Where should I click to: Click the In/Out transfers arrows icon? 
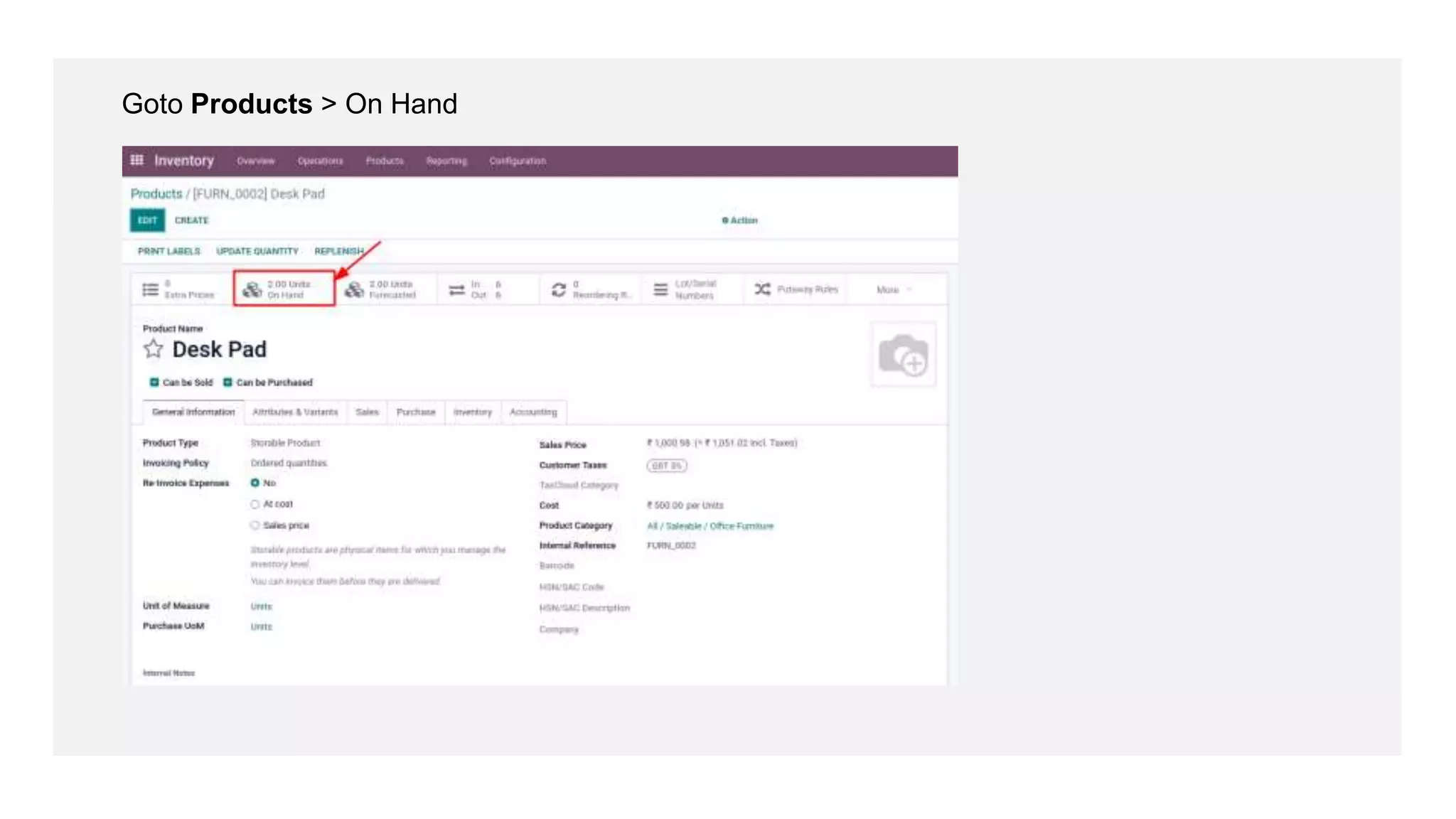tap(457, 290)
